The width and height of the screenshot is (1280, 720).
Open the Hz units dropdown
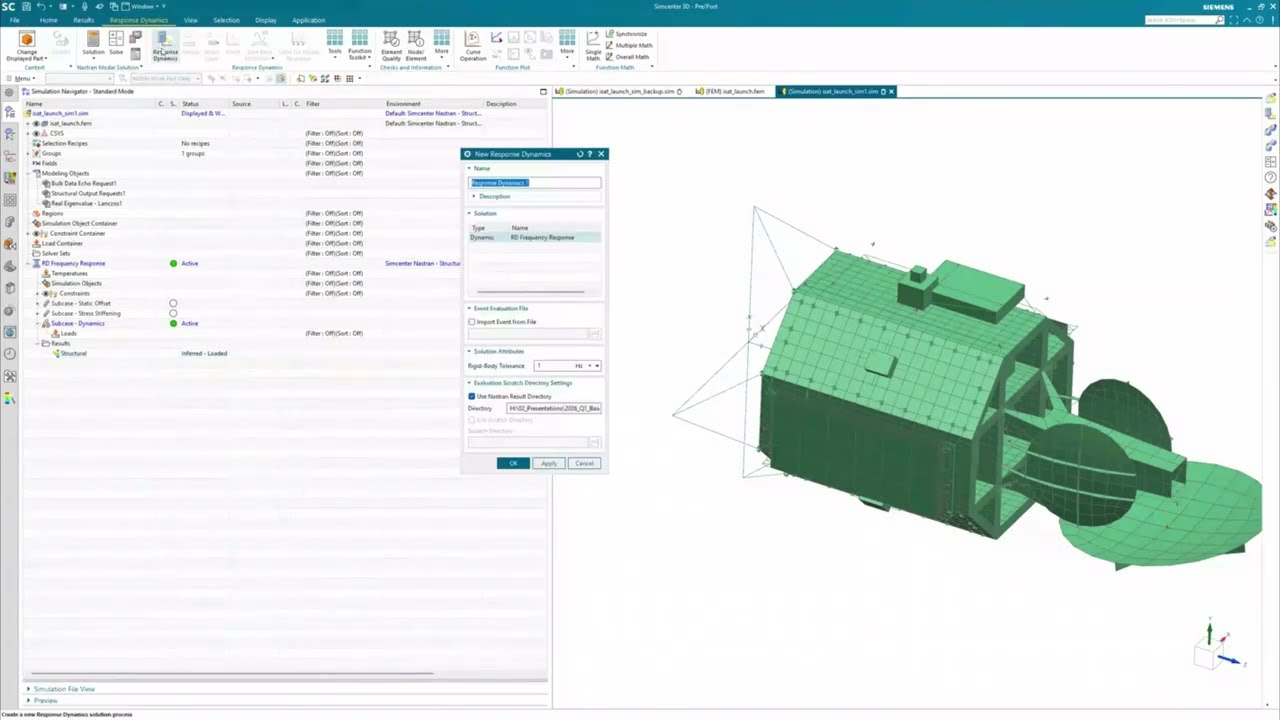(x=588, y=365)
